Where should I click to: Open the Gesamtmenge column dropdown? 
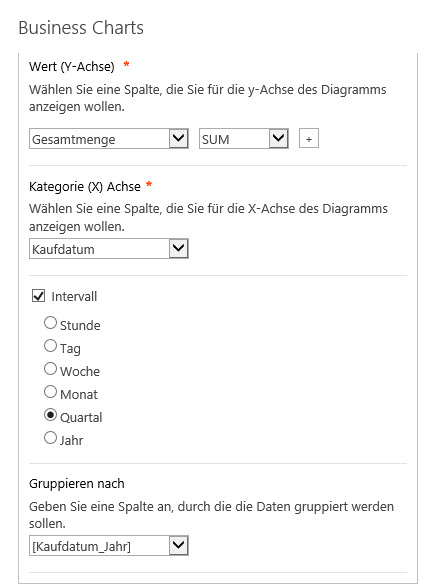click(109, 139)
